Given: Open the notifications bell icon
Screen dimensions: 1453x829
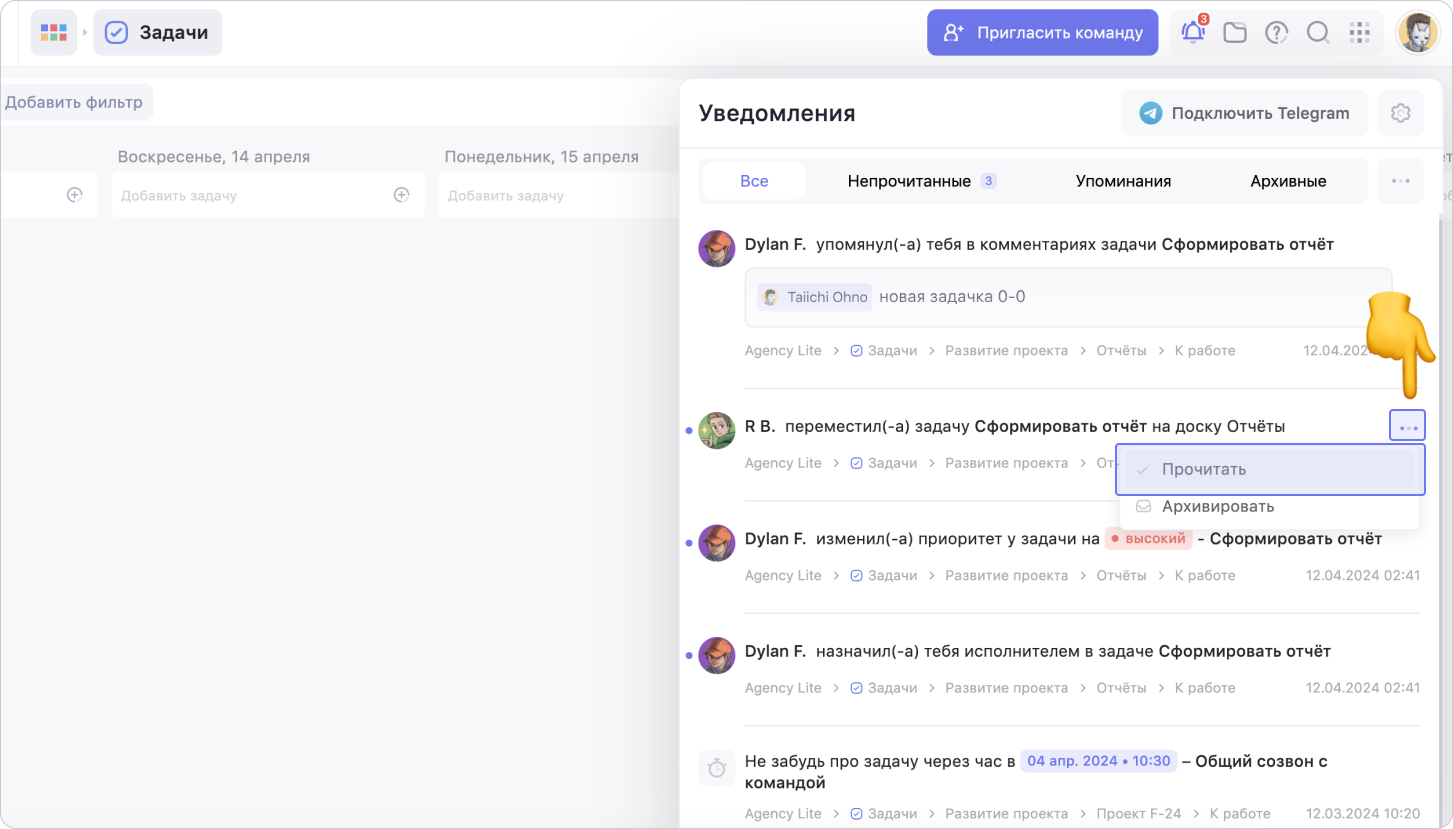Looking at the screenshot, I should [1193, 33].
